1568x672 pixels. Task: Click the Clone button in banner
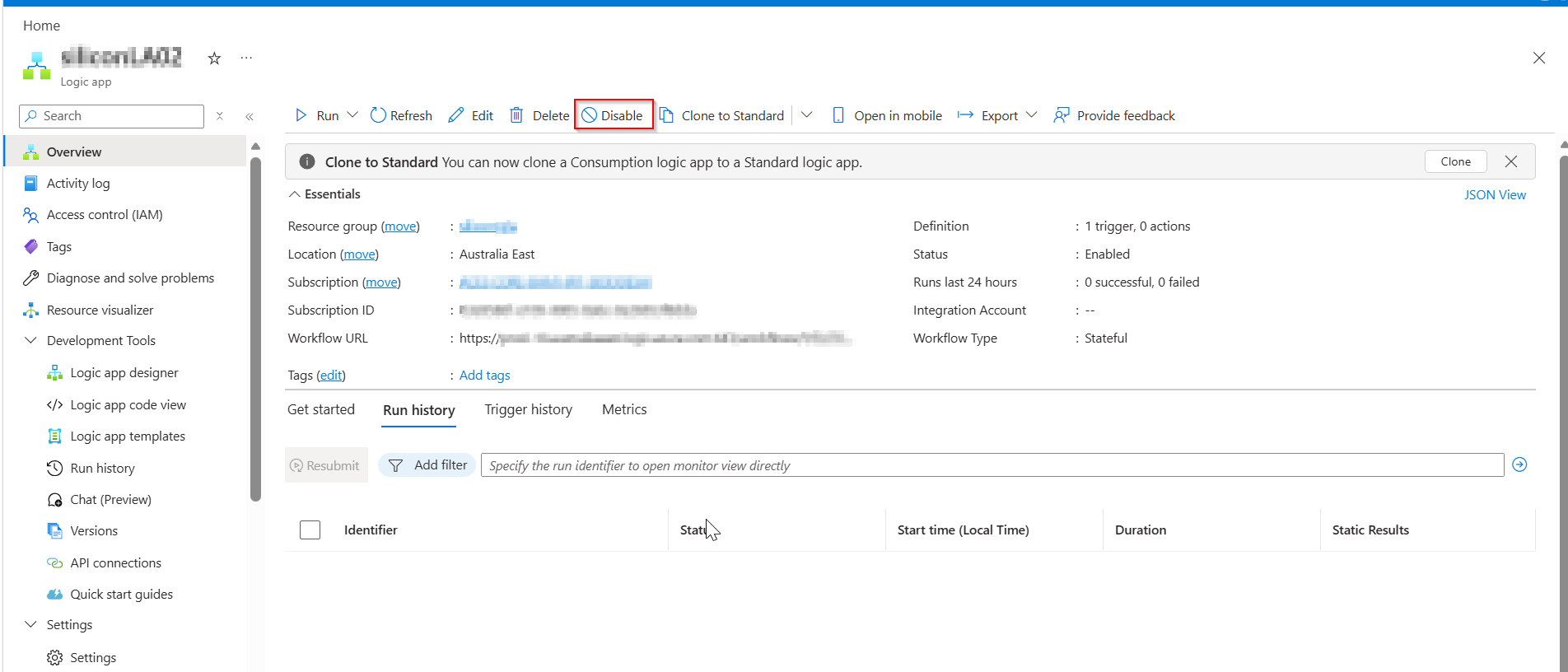click(x=1455, y=161)
